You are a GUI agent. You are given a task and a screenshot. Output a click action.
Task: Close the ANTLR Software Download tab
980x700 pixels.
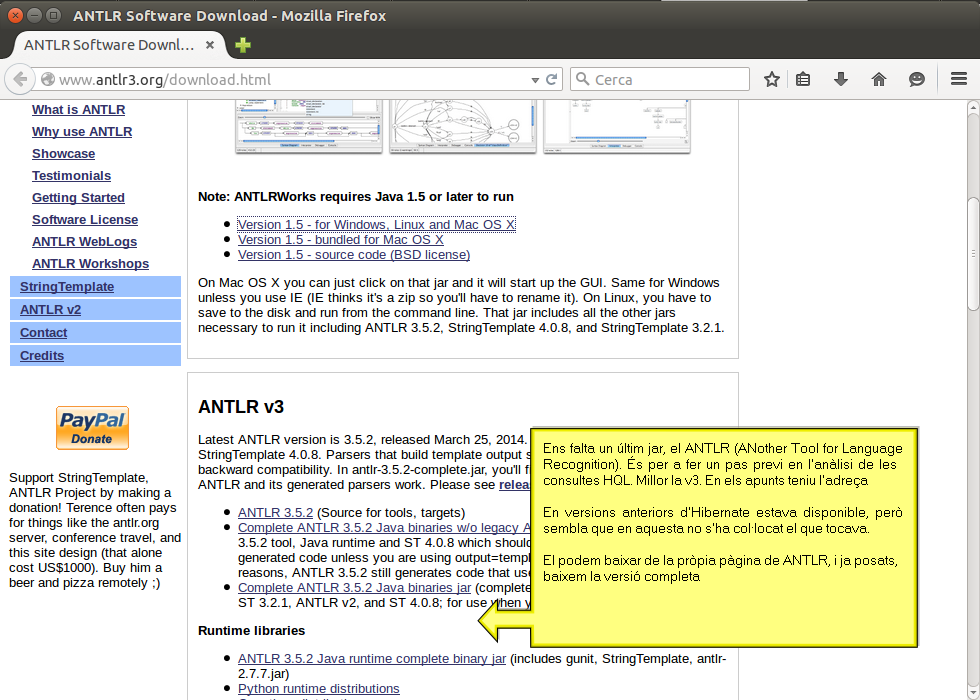210,45
